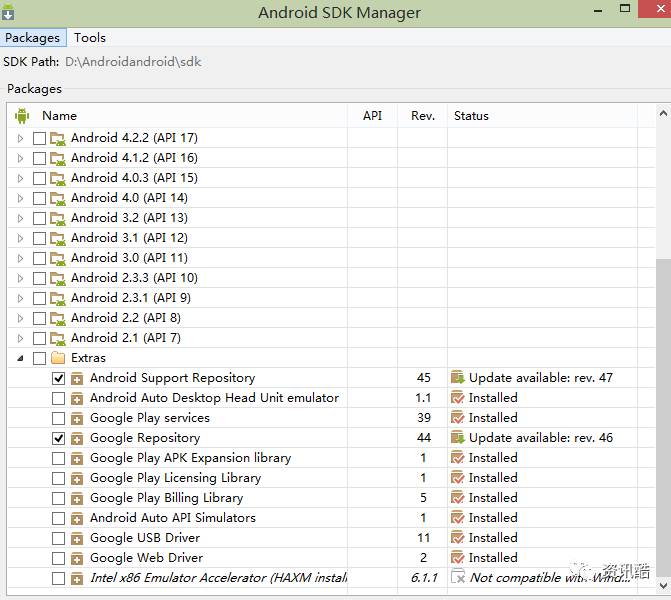Click the Update available: rev. 47 text
This screenshot has height=600, width=671.
[x=541, y=378]
